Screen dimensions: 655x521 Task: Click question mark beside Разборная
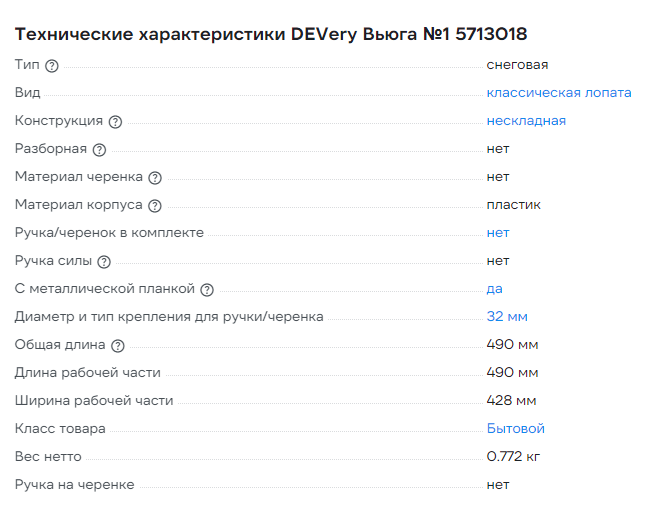[99, 149]
